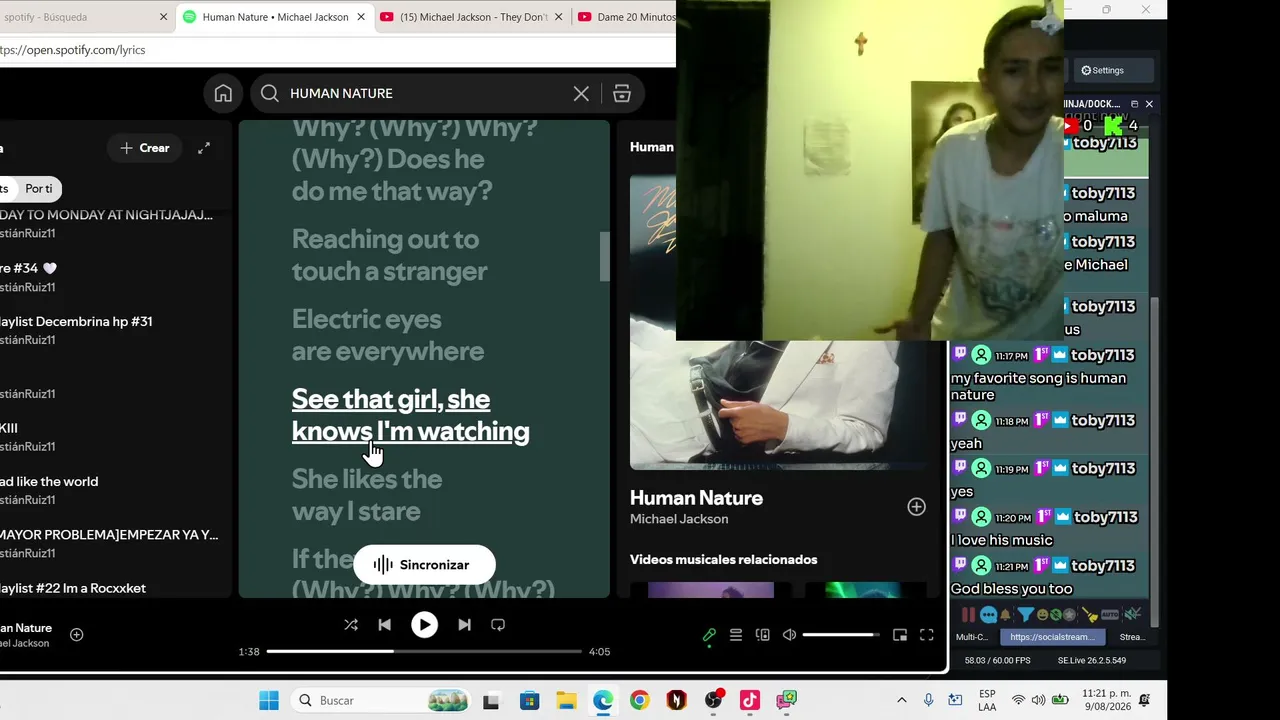Show hidden system tray icons
1280x720 pixels.
pyautogui.click(x=901, y=701)
